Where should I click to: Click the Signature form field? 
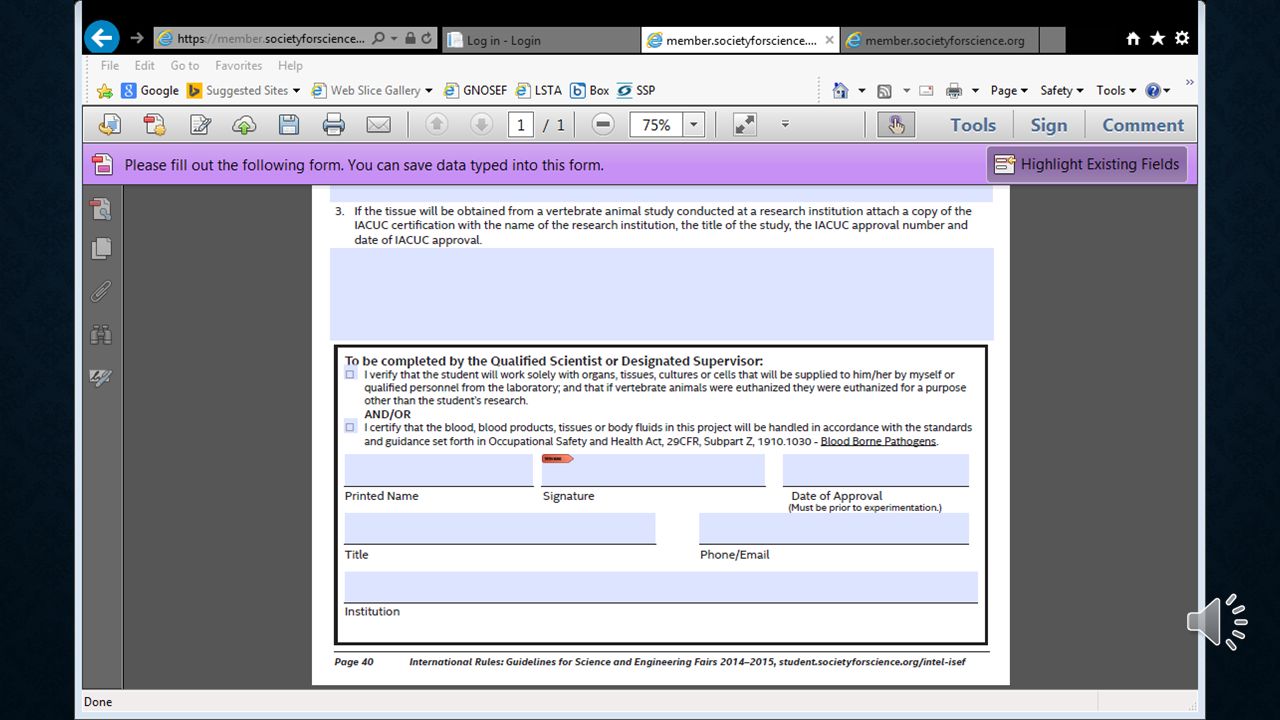pyautogui.click(x=653, y=470)
